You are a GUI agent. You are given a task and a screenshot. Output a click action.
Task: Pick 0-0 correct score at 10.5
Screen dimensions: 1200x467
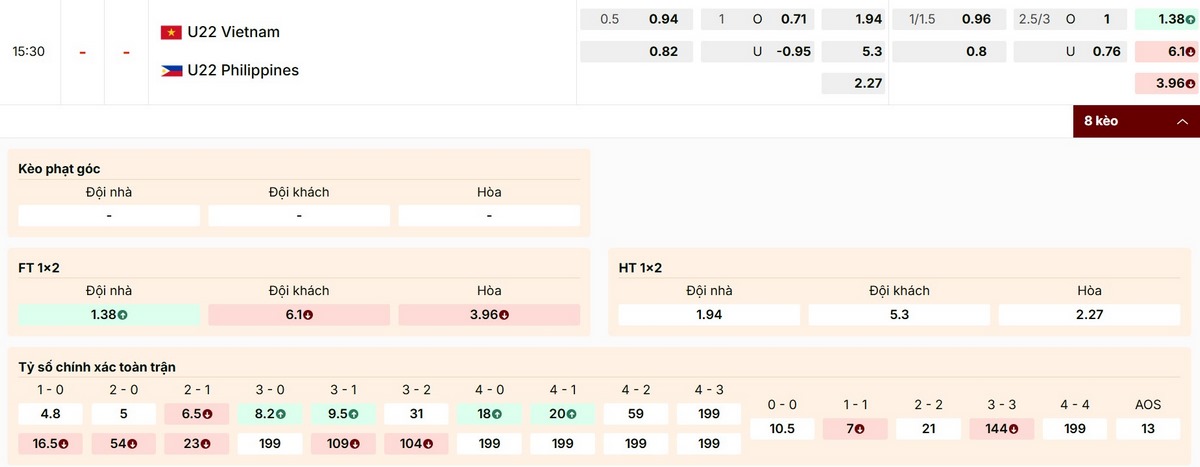781,429
